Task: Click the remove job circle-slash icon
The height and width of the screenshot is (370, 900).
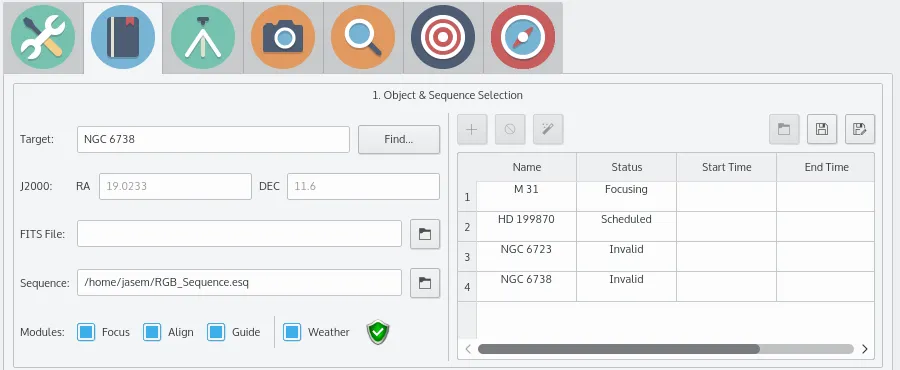Action: click(510, 129)
